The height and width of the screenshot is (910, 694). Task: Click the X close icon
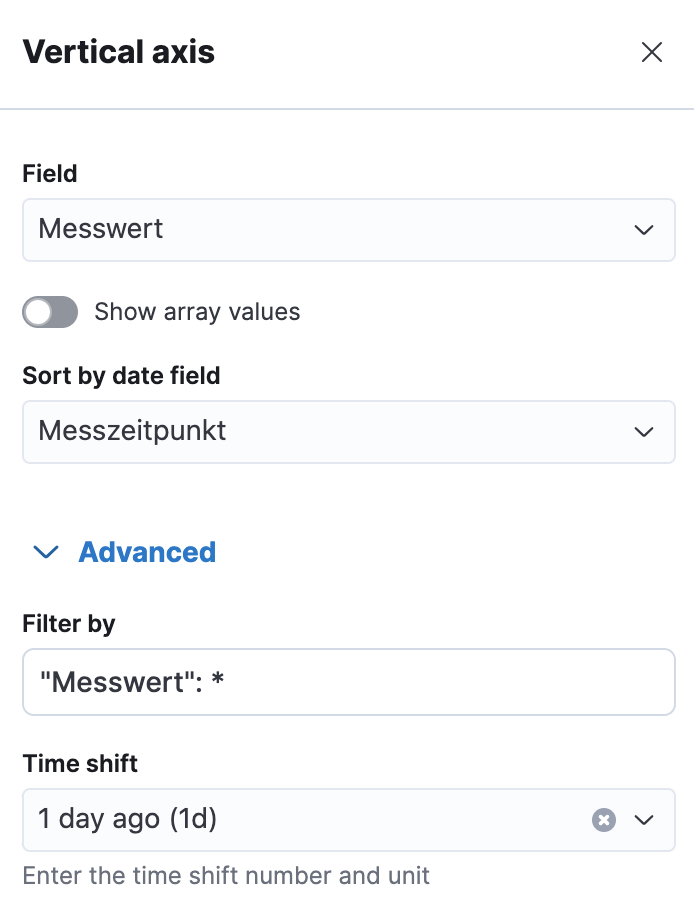click(652, 52)
